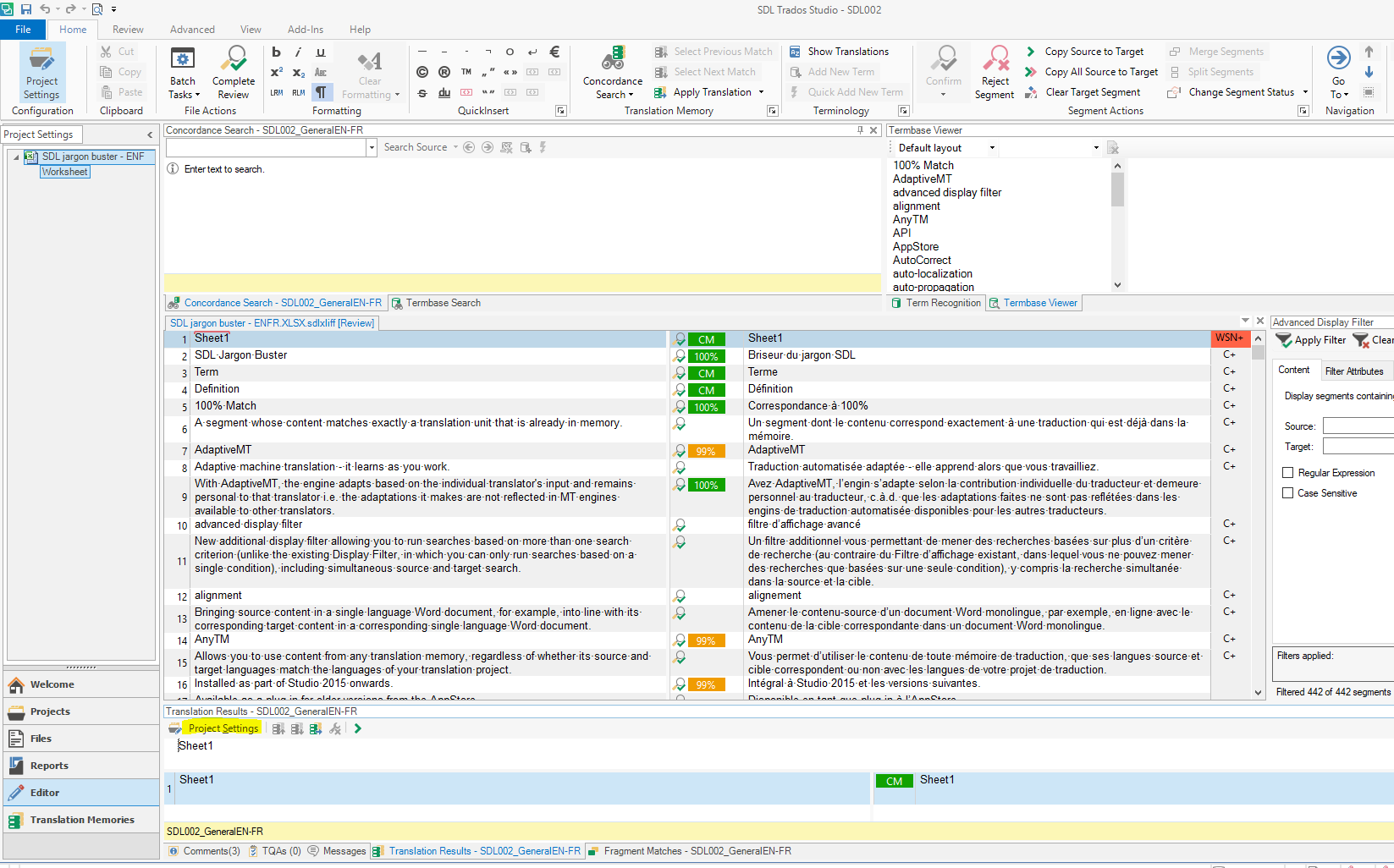Select Worksheet tree item
This screenshot has height=868, width=1394.
tap(65, 172)
